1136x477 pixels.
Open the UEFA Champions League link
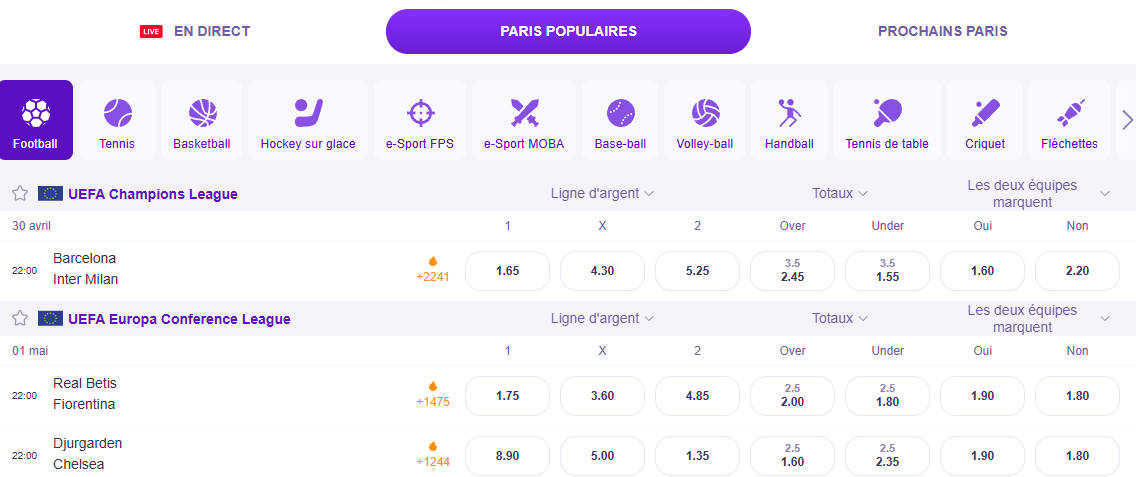point(153,194)
